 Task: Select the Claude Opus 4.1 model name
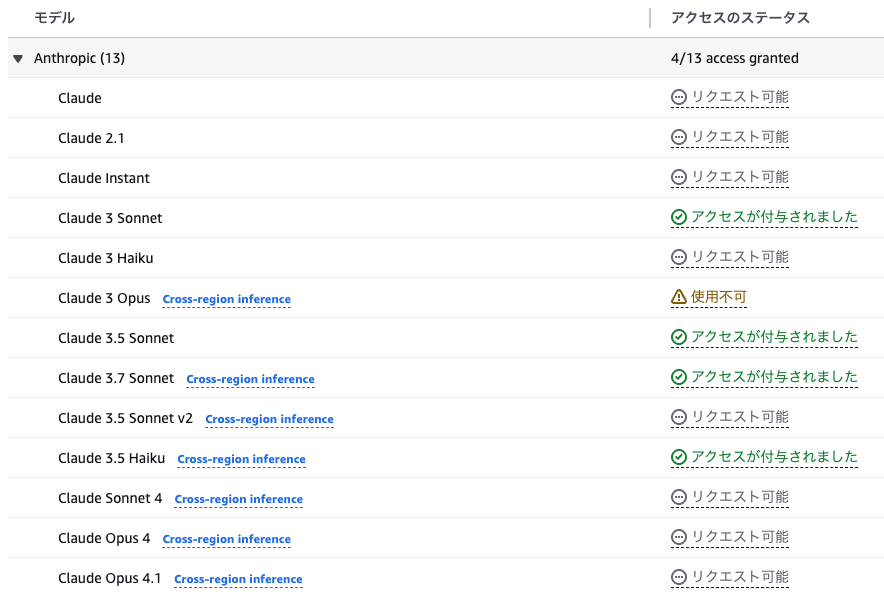coord(109,579)
